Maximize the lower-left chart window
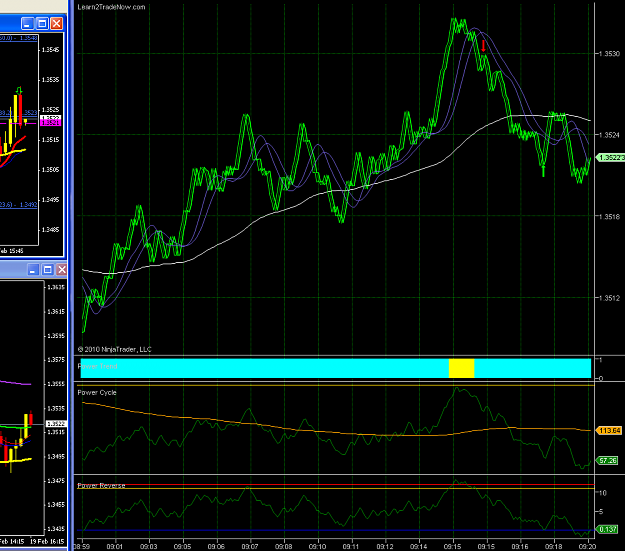The width and height of the screenshot is (625, 551). (x=47, y=270)
